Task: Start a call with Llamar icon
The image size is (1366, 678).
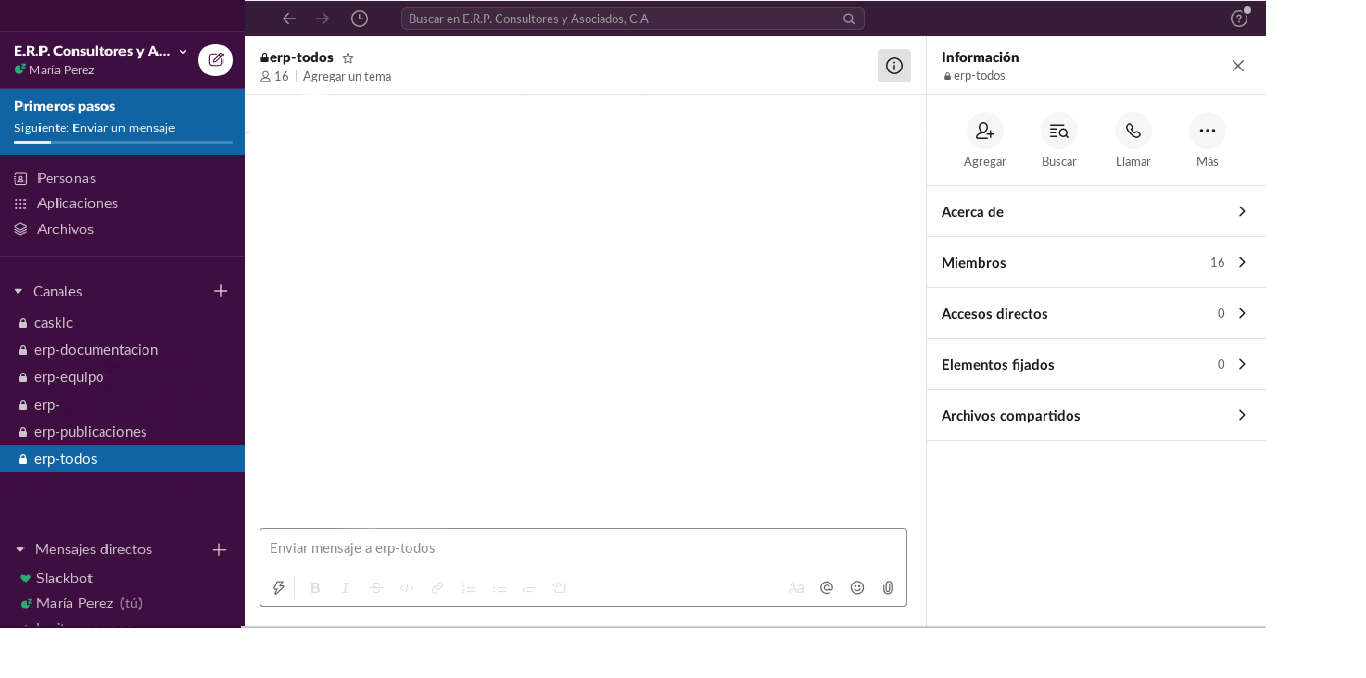Action: [1133, 131]
